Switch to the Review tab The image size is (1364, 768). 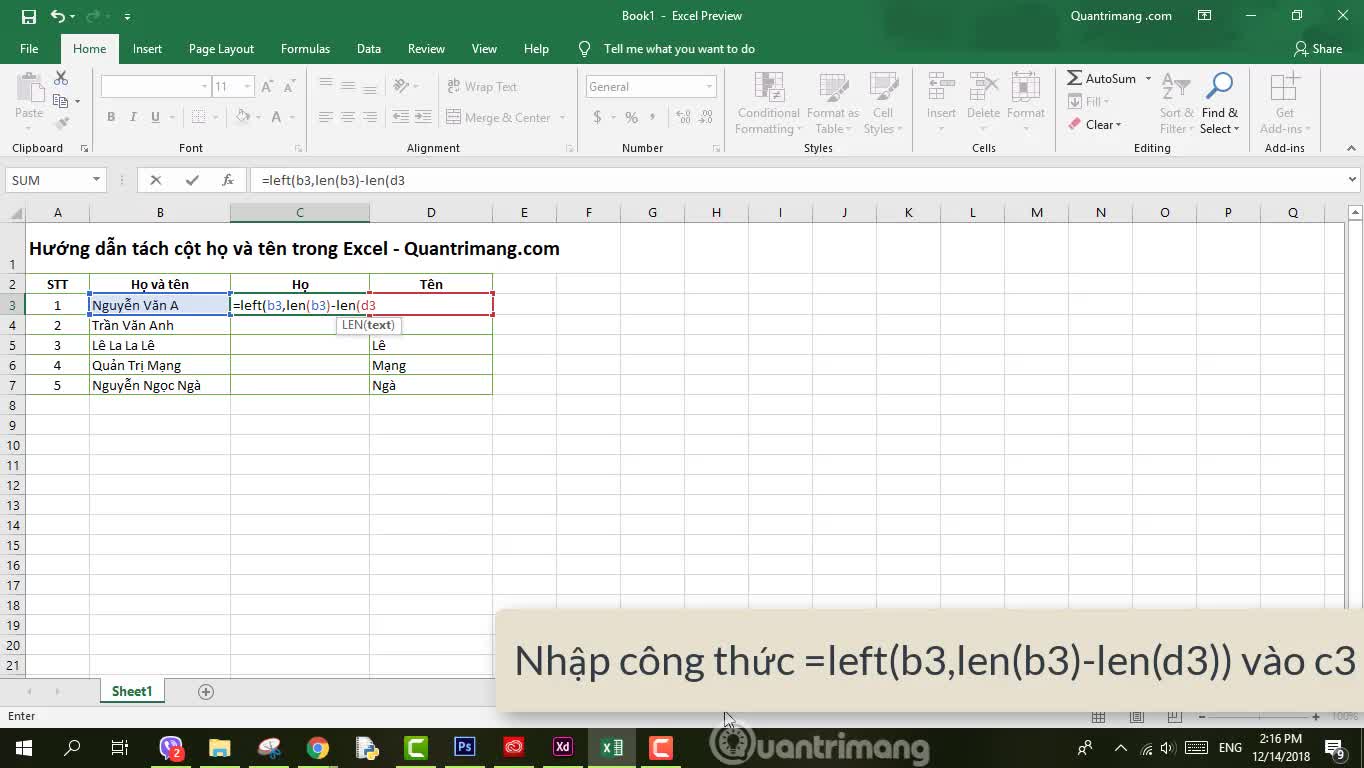tap(426, 49)
